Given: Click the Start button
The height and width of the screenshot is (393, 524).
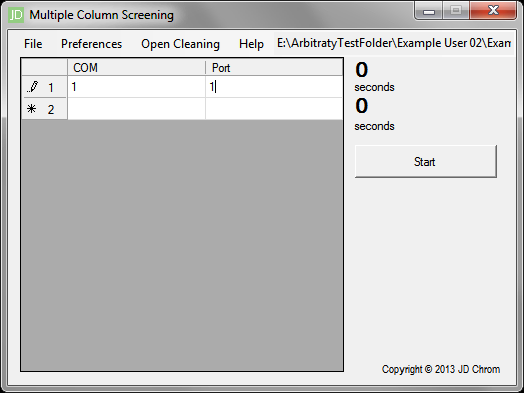Looking at the screenshot, I should 425,161.
